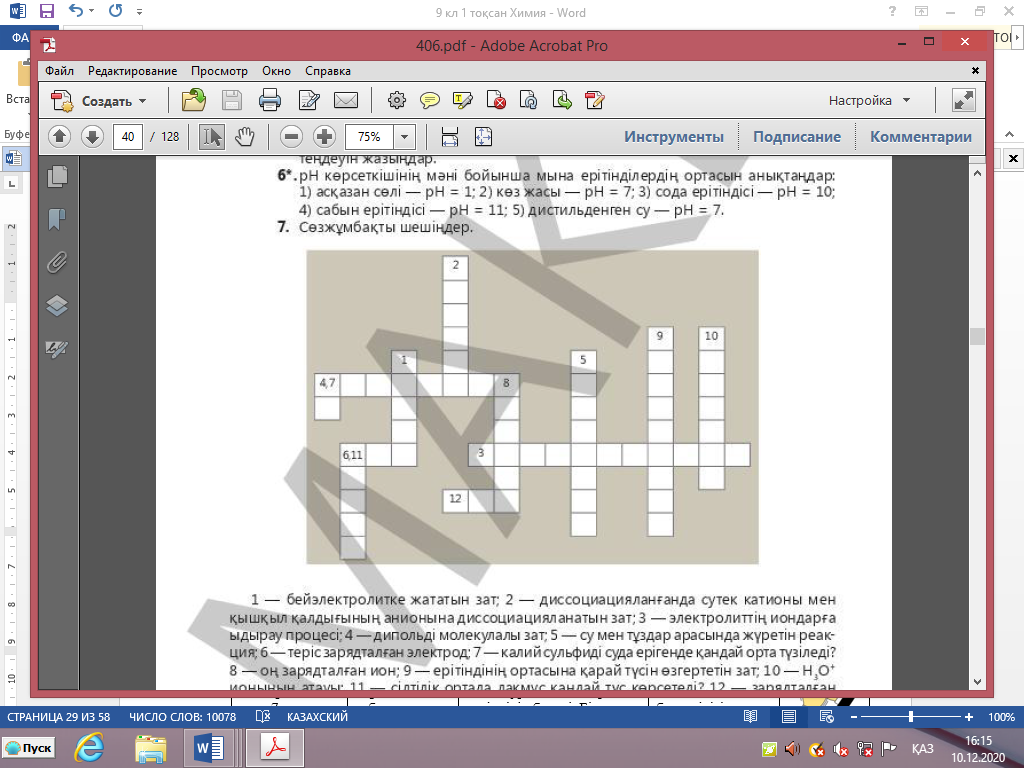Go to the next page with down arrow
This screenshot has height=768, width=1024.
click(x=92, y=136)
